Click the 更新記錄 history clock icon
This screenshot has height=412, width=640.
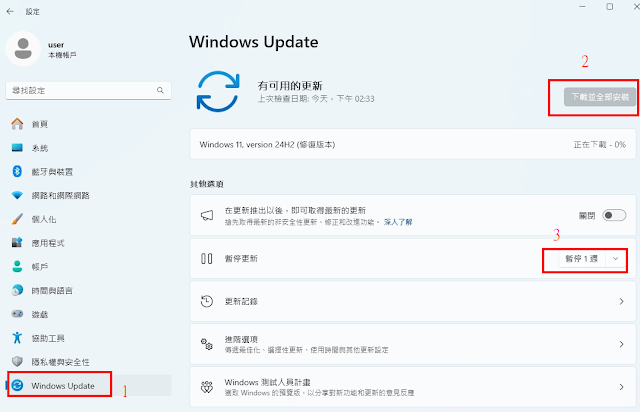[x=207, y=301]
